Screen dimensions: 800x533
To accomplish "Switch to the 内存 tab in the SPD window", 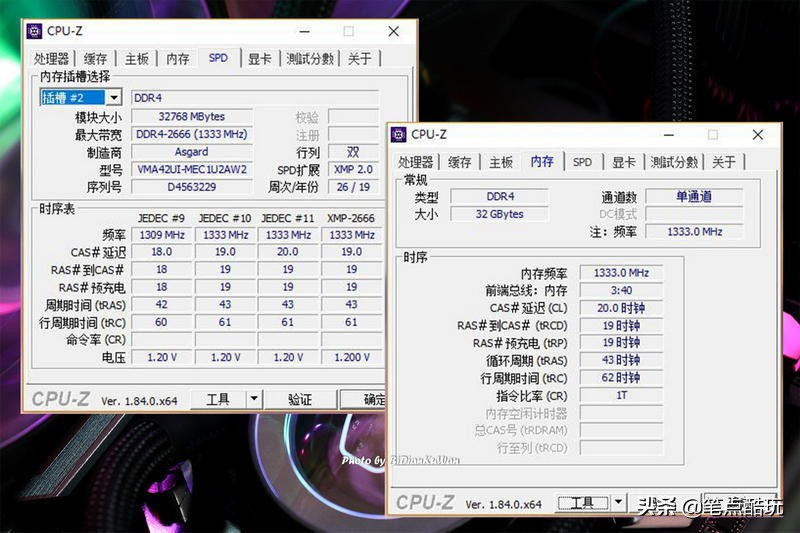I will (x=178, y=59).
